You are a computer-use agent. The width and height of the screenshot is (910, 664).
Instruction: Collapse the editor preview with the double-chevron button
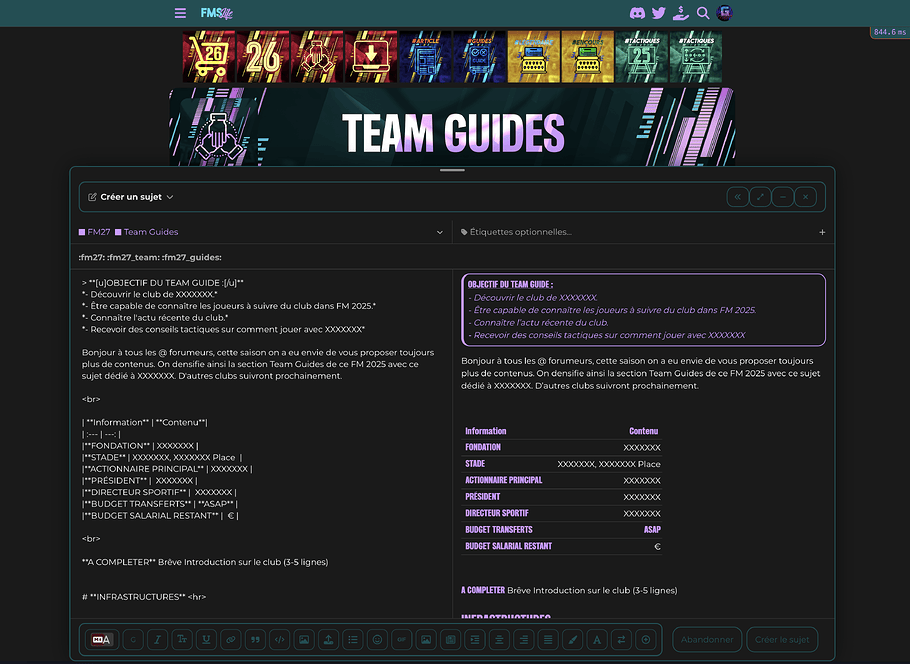[x=738, y=197]
